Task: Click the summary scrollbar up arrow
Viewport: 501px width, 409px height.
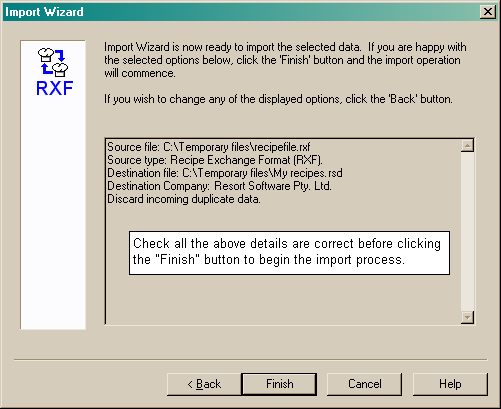Action: (467, 146)
